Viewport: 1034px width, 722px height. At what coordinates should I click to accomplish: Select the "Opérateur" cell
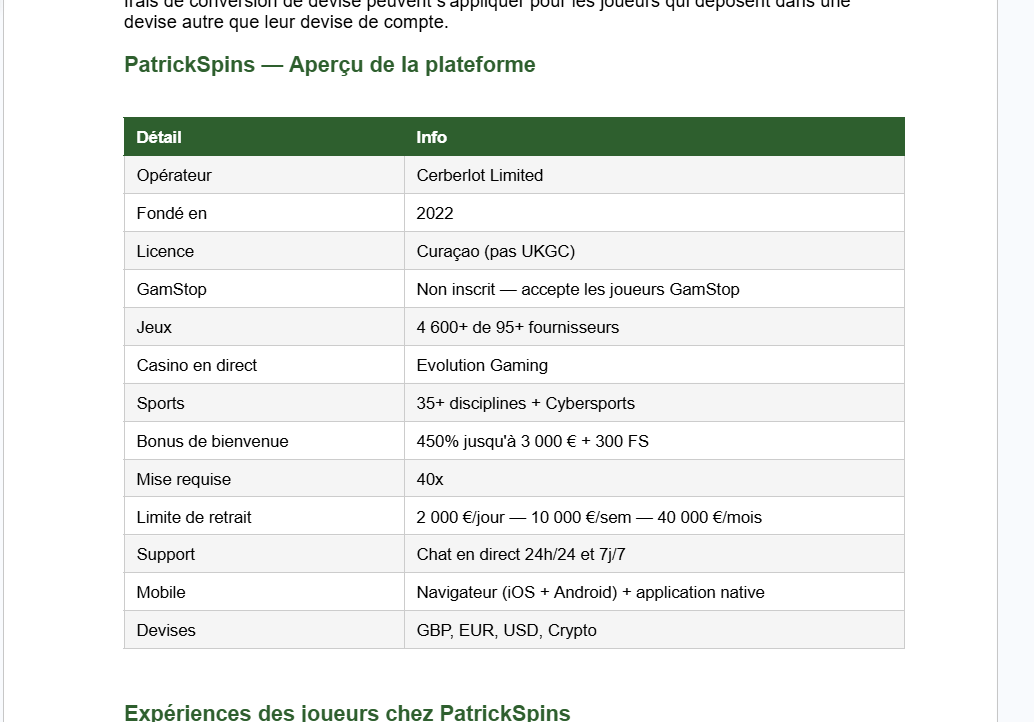264,175
